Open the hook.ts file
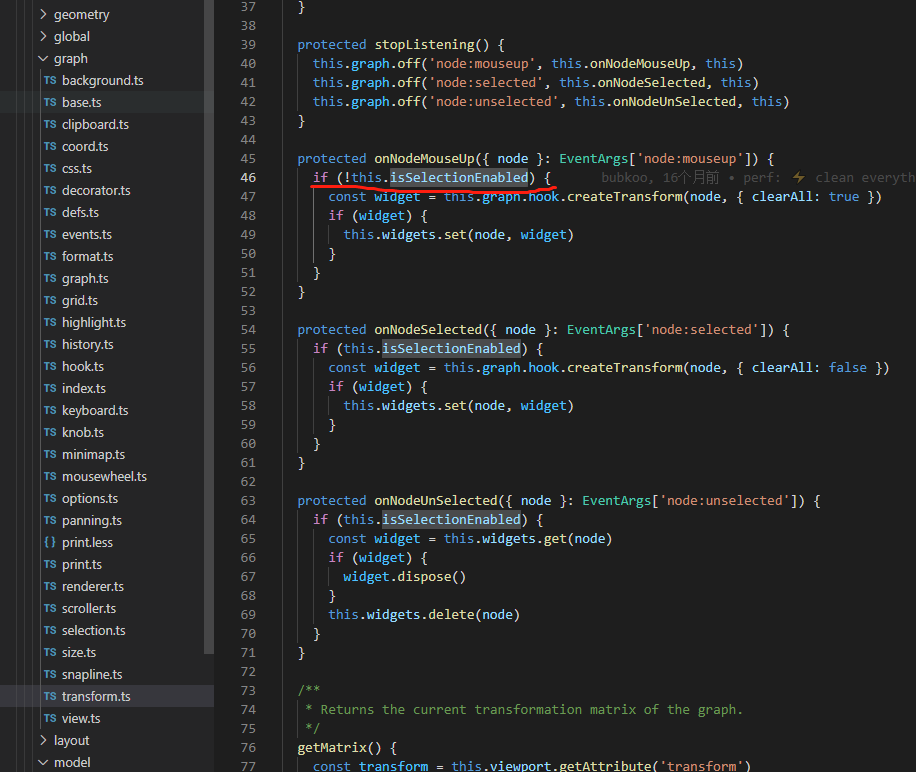Viewport: 916px width, 772px height. click(x=80, y=366)
